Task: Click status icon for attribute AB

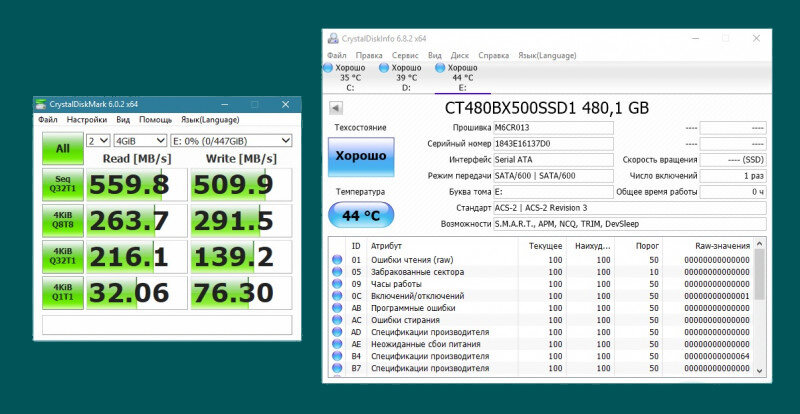Action: coord(337,308)
